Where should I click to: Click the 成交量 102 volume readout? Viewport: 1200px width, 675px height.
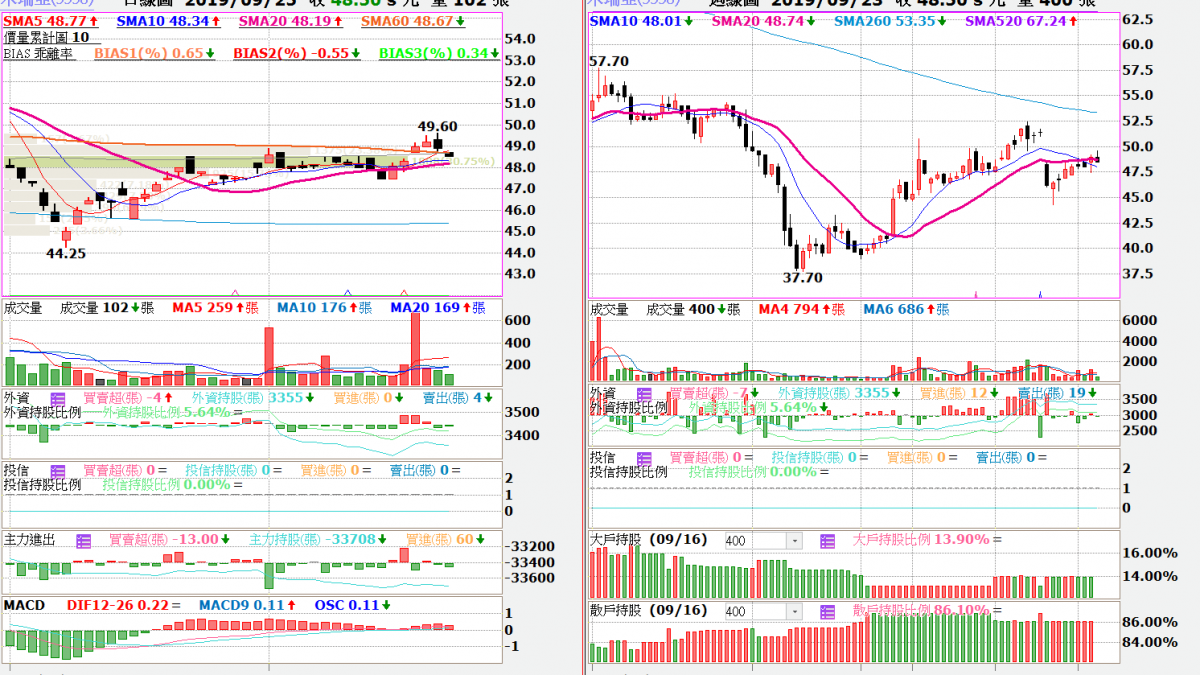(107, 307)
